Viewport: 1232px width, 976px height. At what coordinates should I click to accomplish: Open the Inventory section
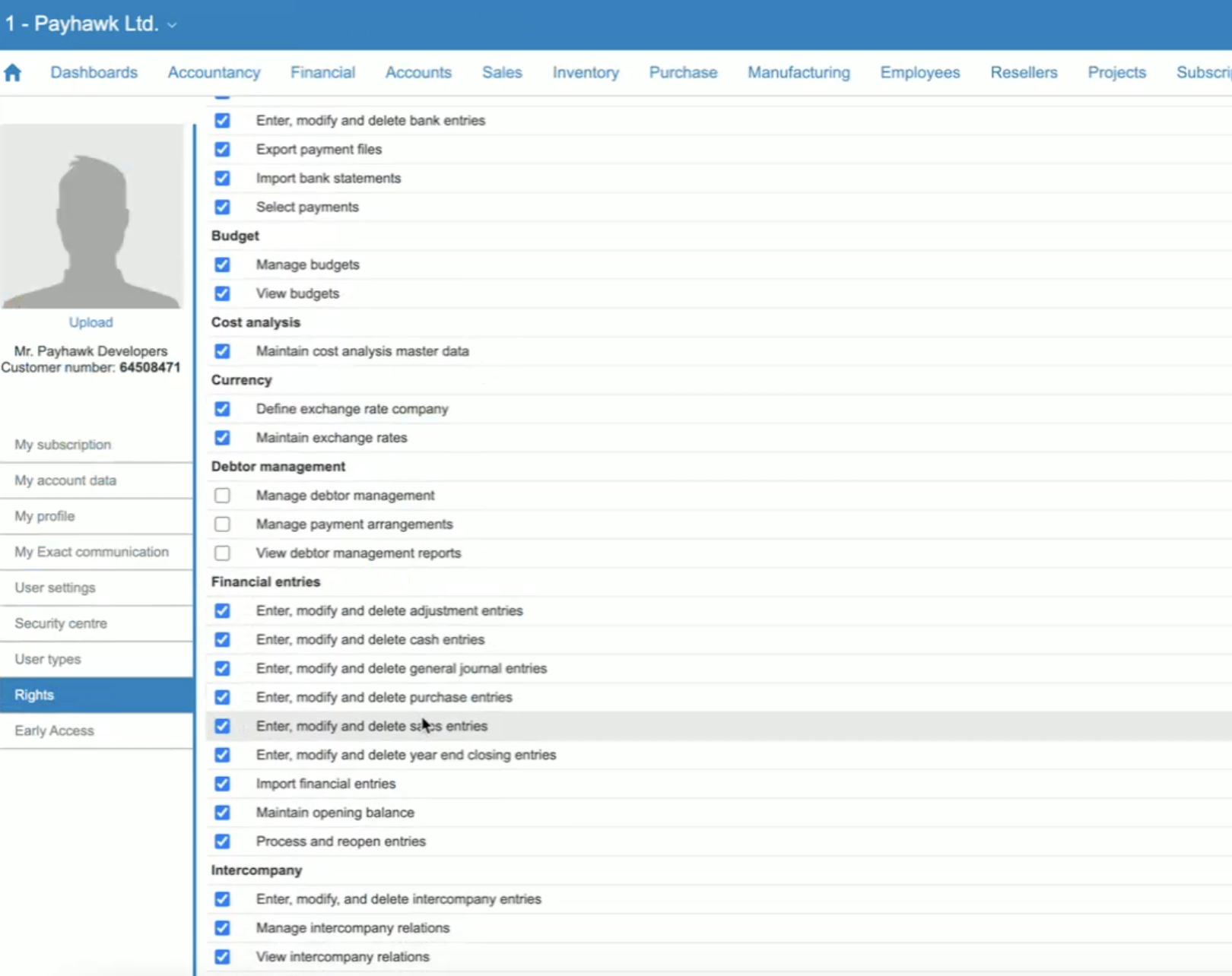point(586,72)
